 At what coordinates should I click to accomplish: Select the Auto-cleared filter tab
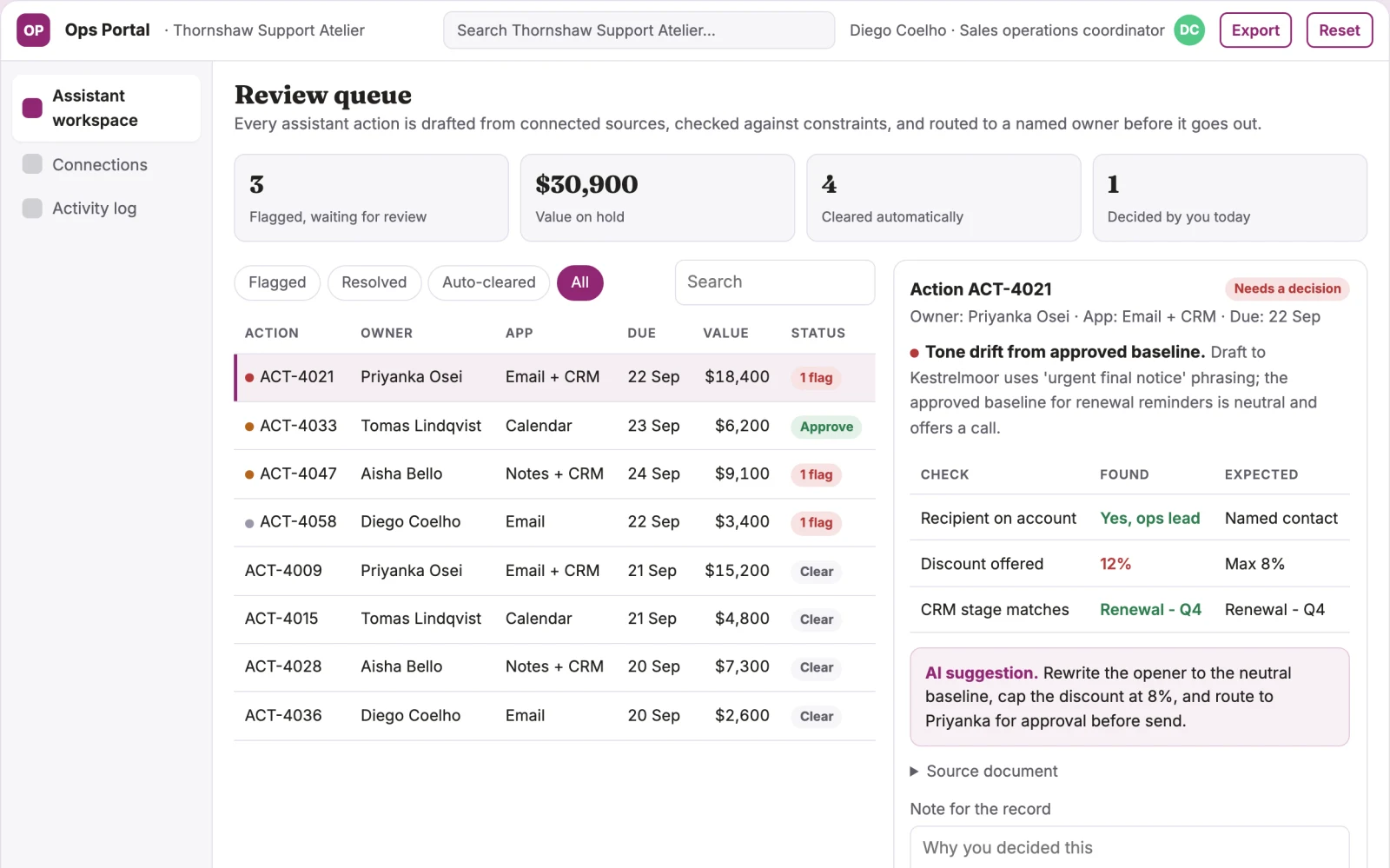coord(488,282)
